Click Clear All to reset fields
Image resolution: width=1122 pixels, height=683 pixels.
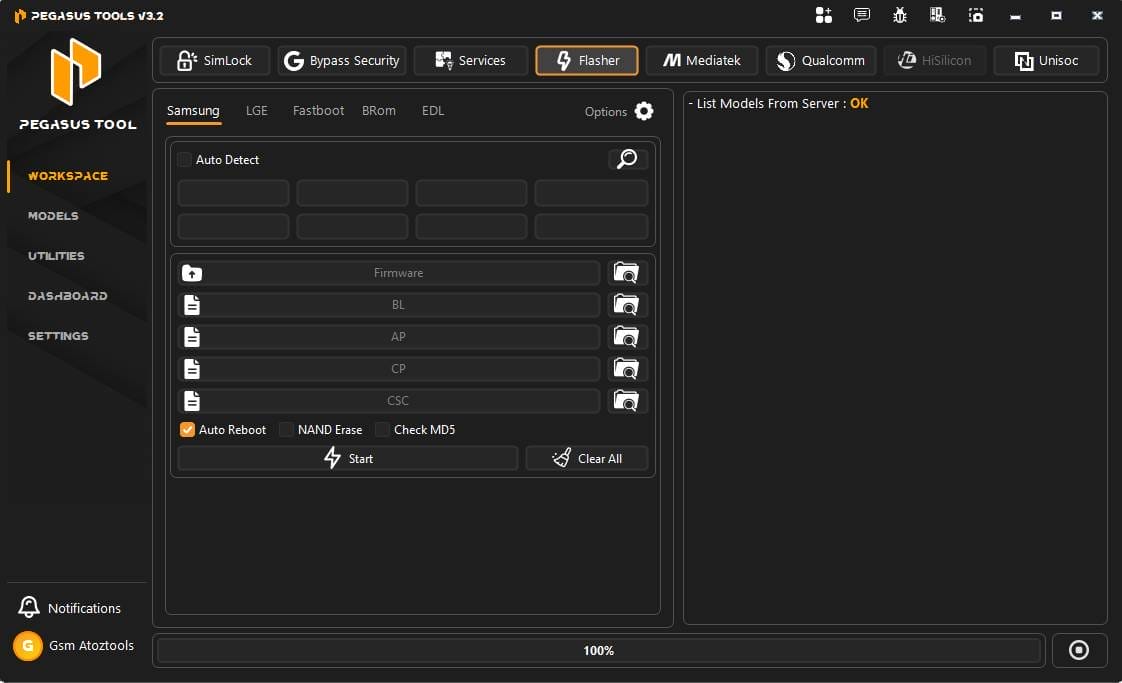[x=586, y=458]
